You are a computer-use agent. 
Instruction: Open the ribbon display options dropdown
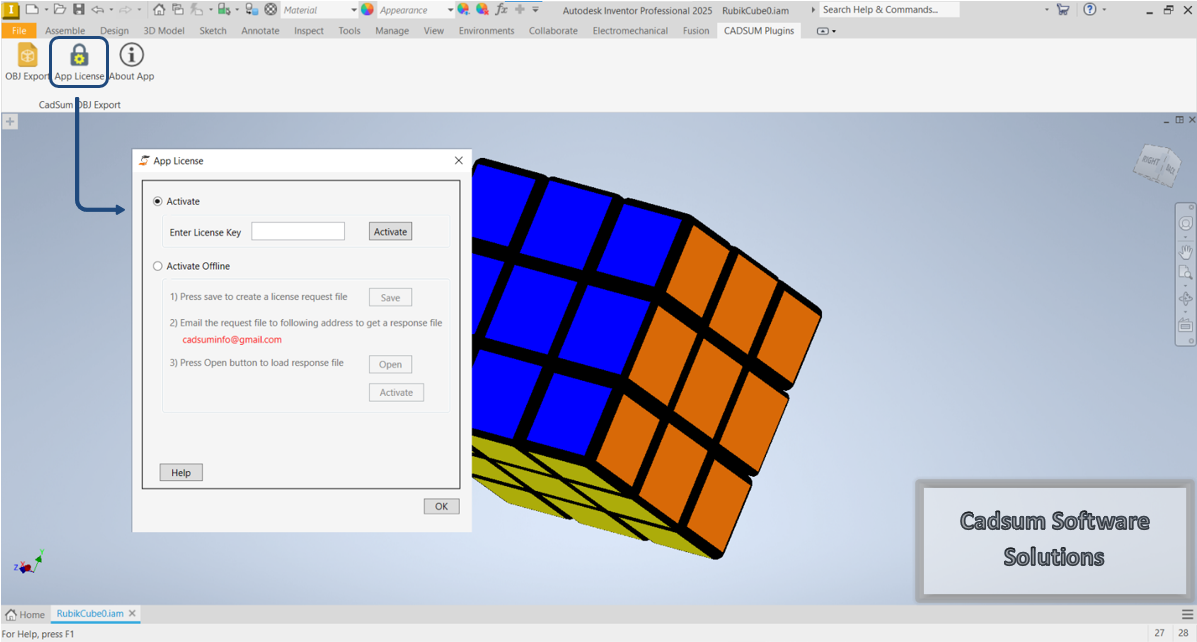826,31
